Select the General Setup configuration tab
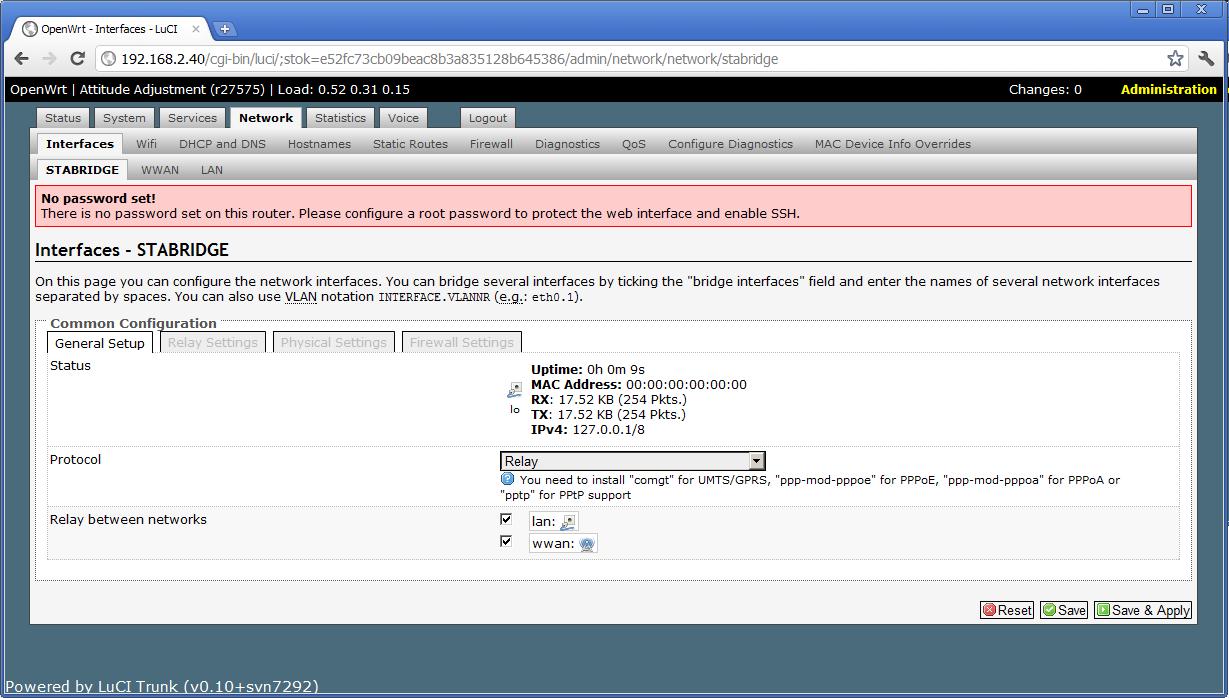The width and height of the screenshot is (1229, 698). 100,343
